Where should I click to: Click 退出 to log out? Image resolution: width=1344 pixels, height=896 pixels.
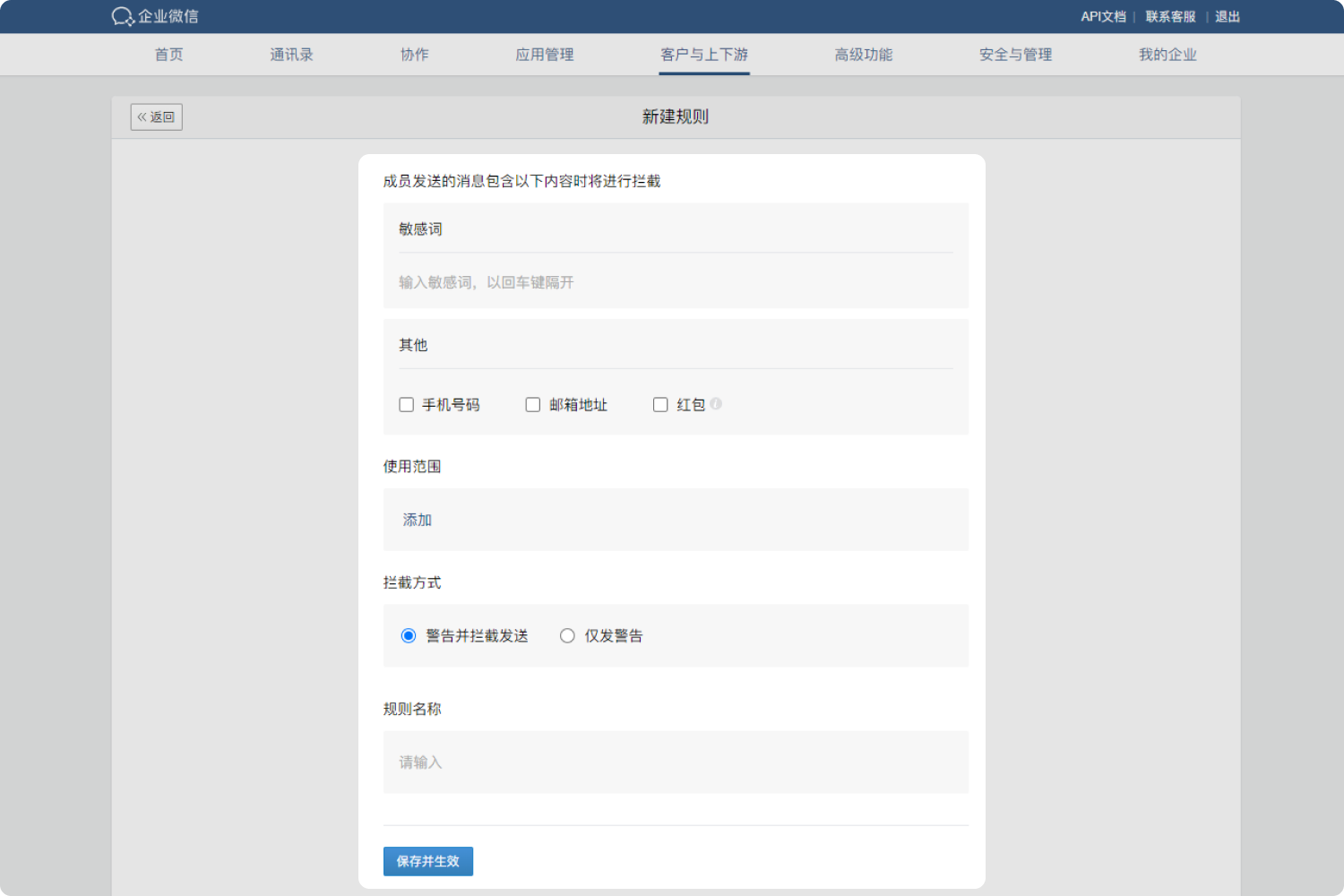[x=1228, y=17]
